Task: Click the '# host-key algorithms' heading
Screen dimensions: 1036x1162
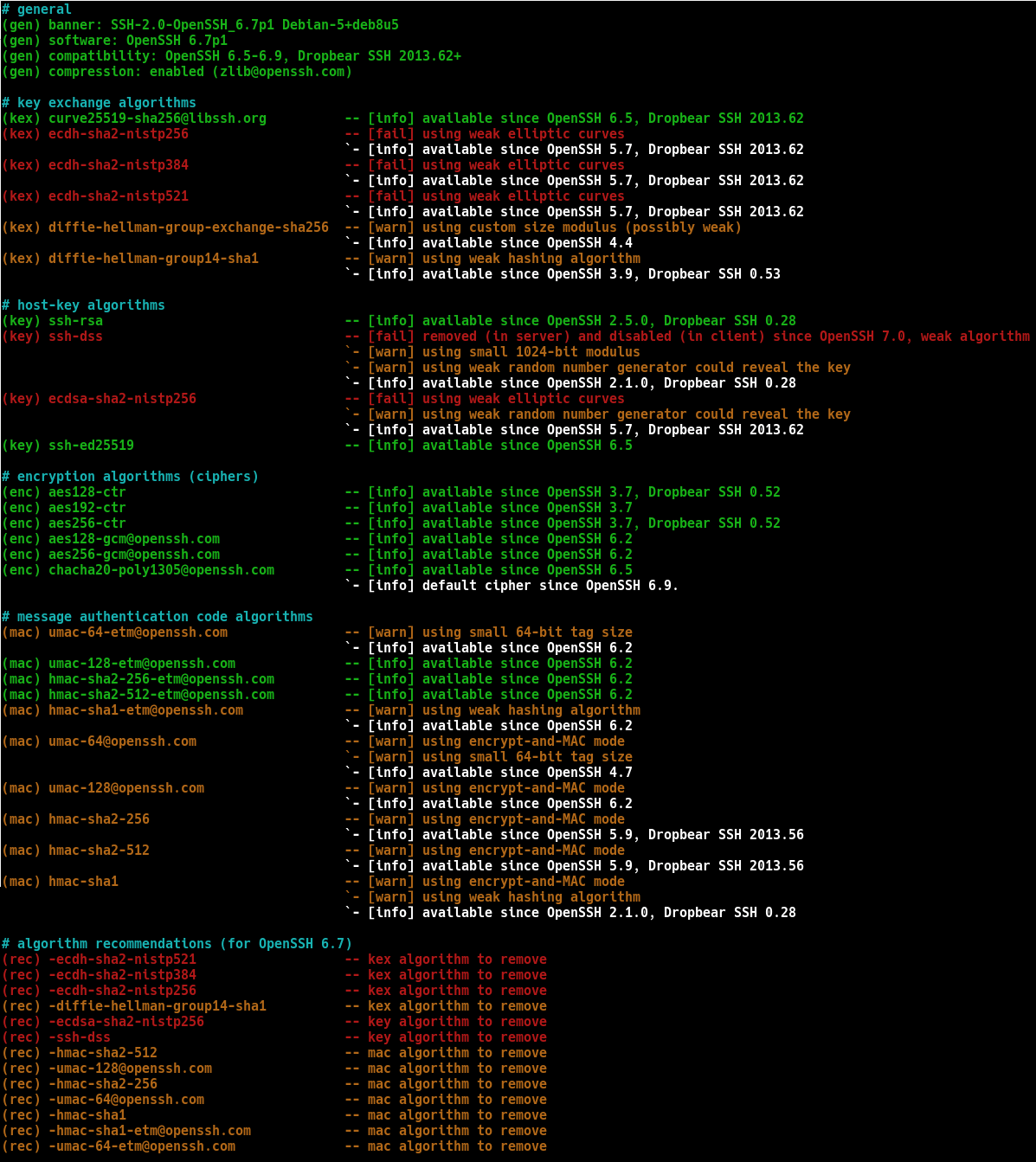Action: click(x=83, y=305)
